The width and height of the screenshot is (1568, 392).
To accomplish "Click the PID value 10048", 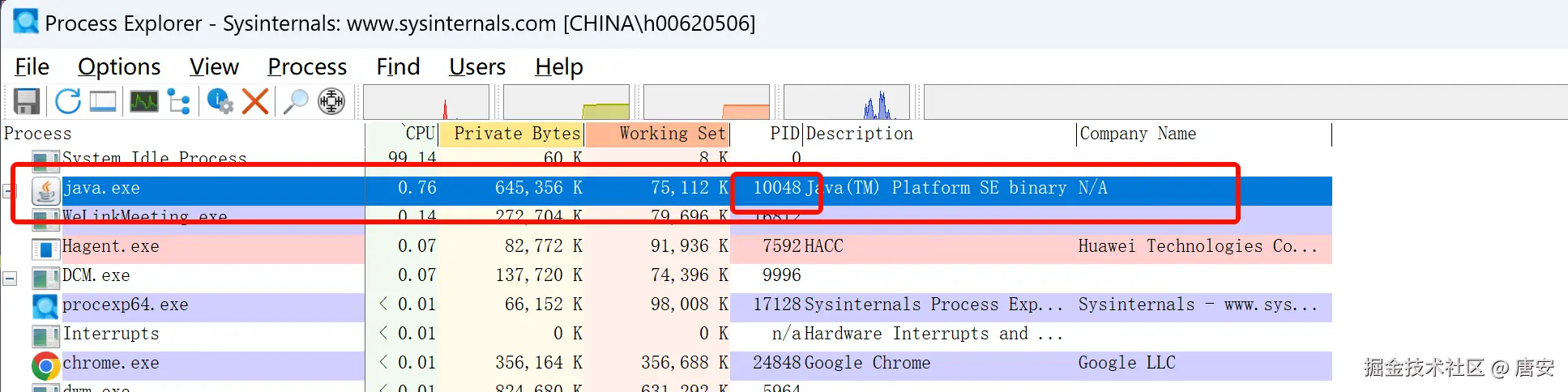I will click(x=777, y=189).
